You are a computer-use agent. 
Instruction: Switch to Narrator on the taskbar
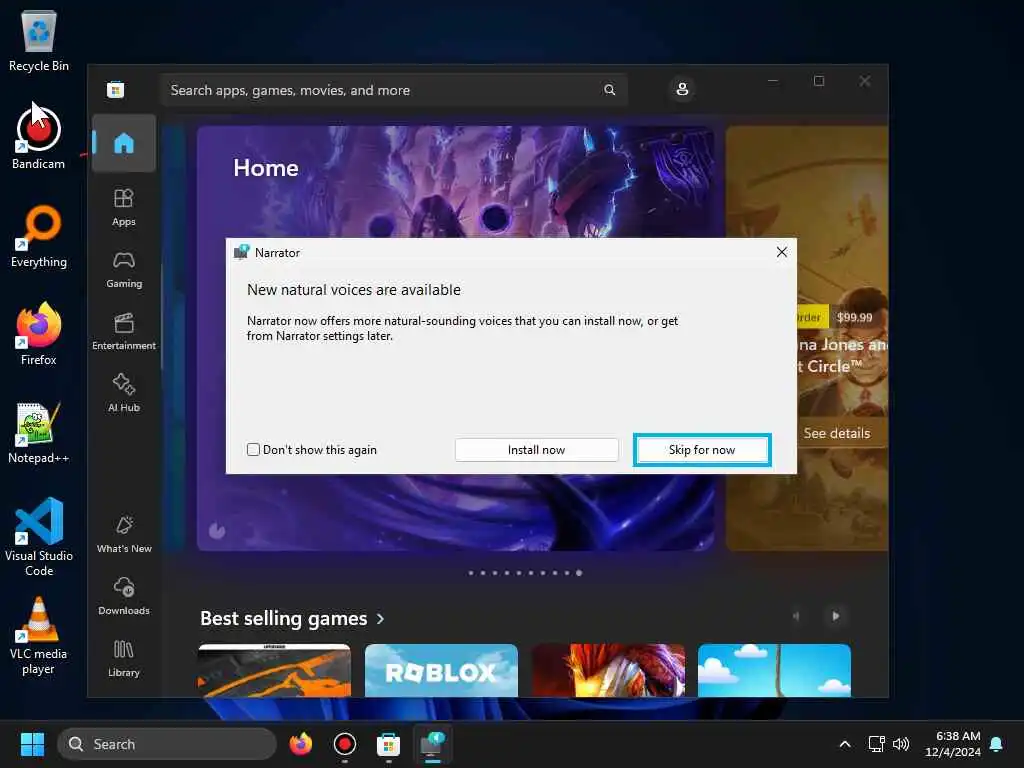(432, 744)
